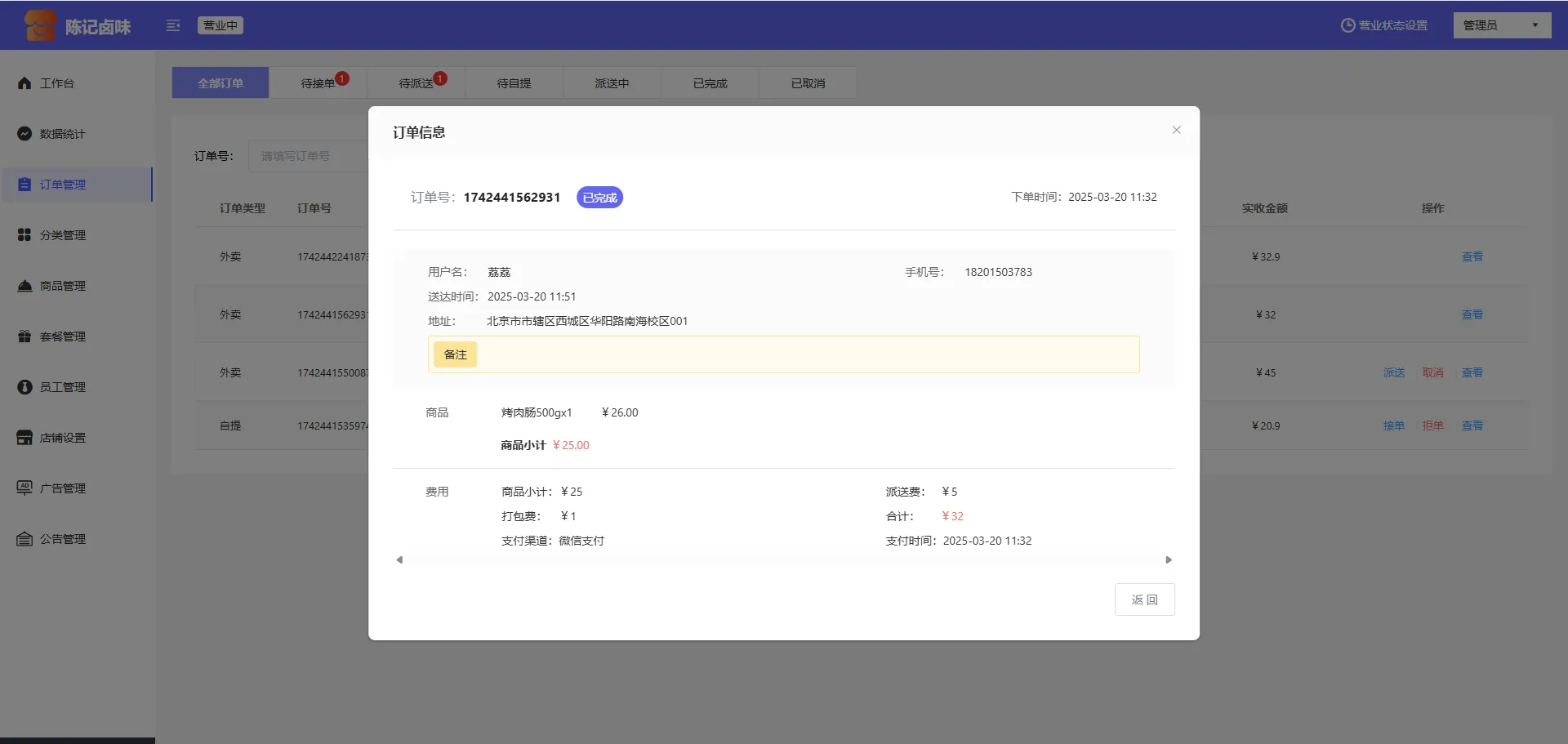This screenshot has height=744, width=1568.
Task: Click the 返回 button in order dialog
Action: point(1144,599)
